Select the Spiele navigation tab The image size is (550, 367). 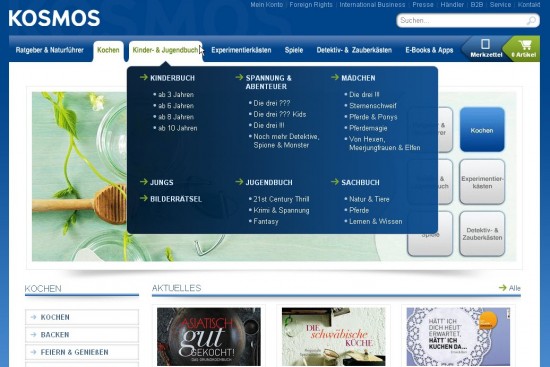coord(294,50)
